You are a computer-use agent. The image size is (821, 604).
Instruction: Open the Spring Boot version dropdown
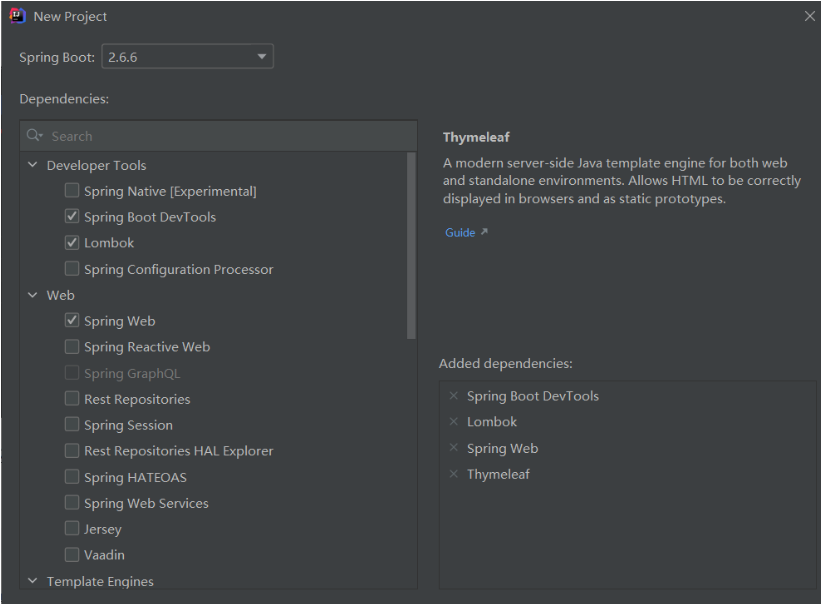(263, 57)
